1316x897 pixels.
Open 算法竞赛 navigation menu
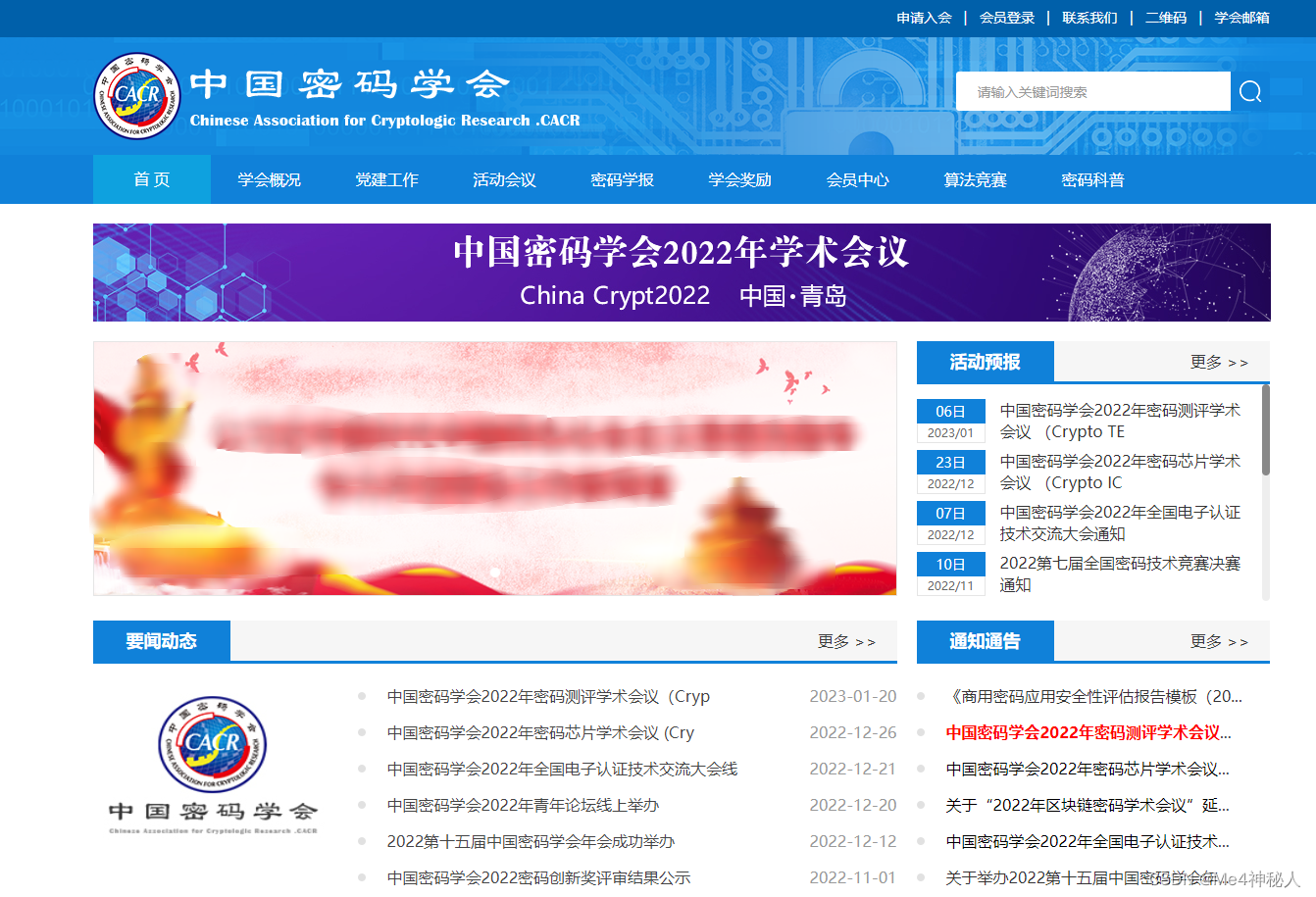point(976,179)
